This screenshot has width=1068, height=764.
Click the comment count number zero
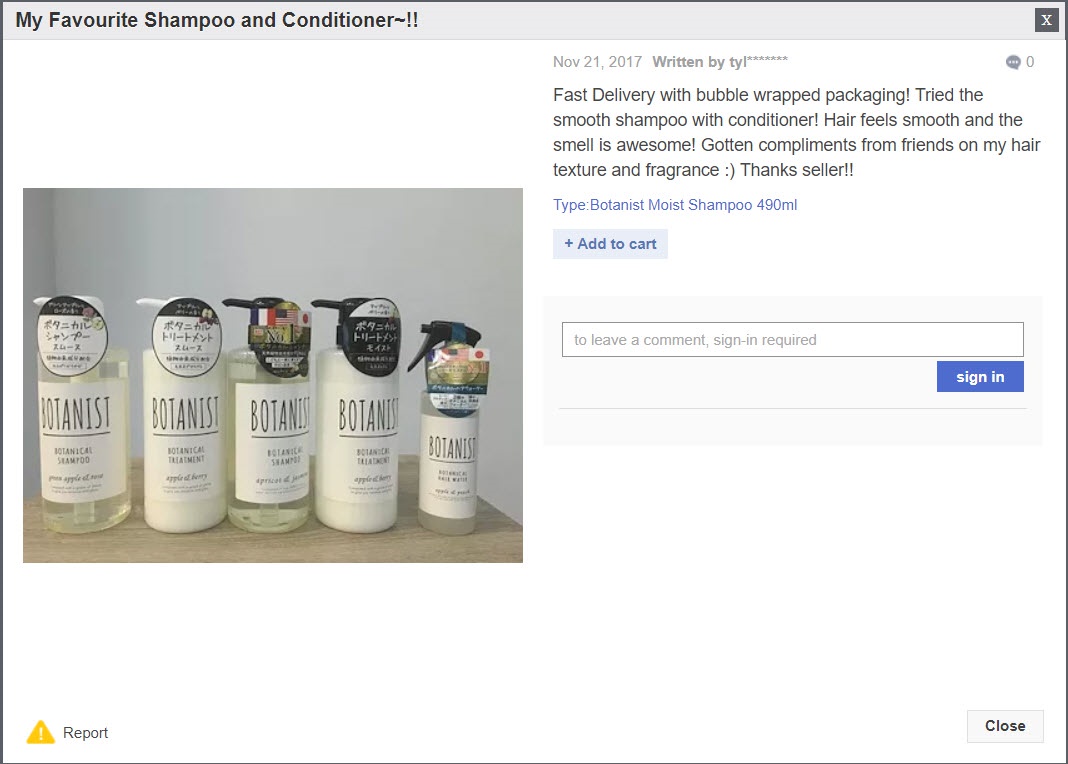click(x=1030, y=62)
